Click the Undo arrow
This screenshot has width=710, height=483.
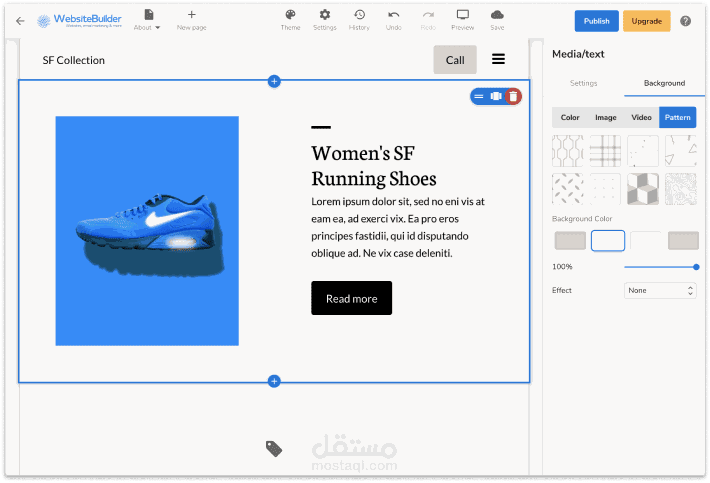[393, 20]
